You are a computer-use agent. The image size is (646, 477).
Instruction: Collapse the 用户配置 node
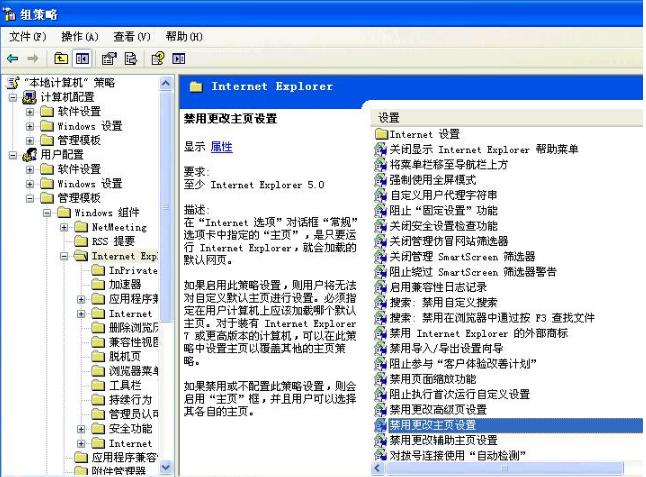(x=13, y=155)
